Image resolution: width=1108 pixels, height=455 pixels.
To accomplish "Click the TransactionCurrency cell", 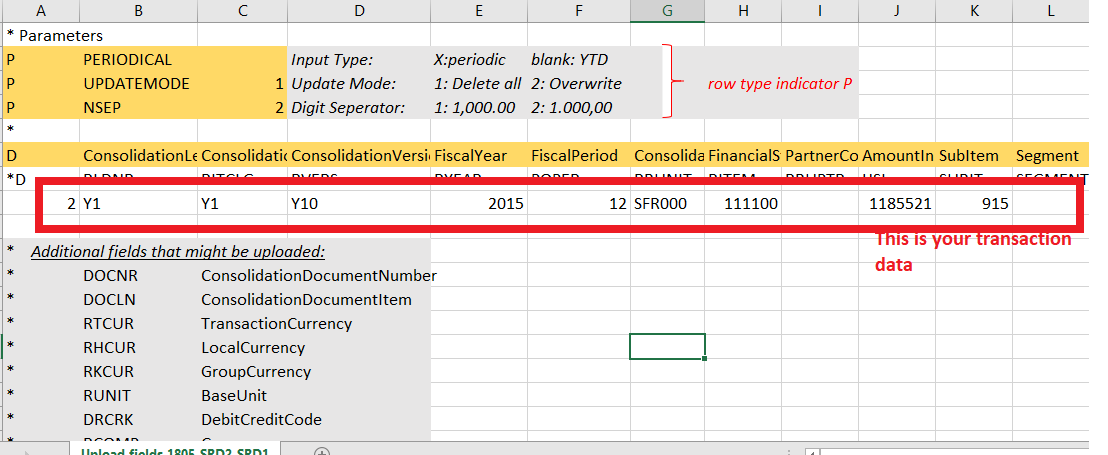I will coord(276,324).
